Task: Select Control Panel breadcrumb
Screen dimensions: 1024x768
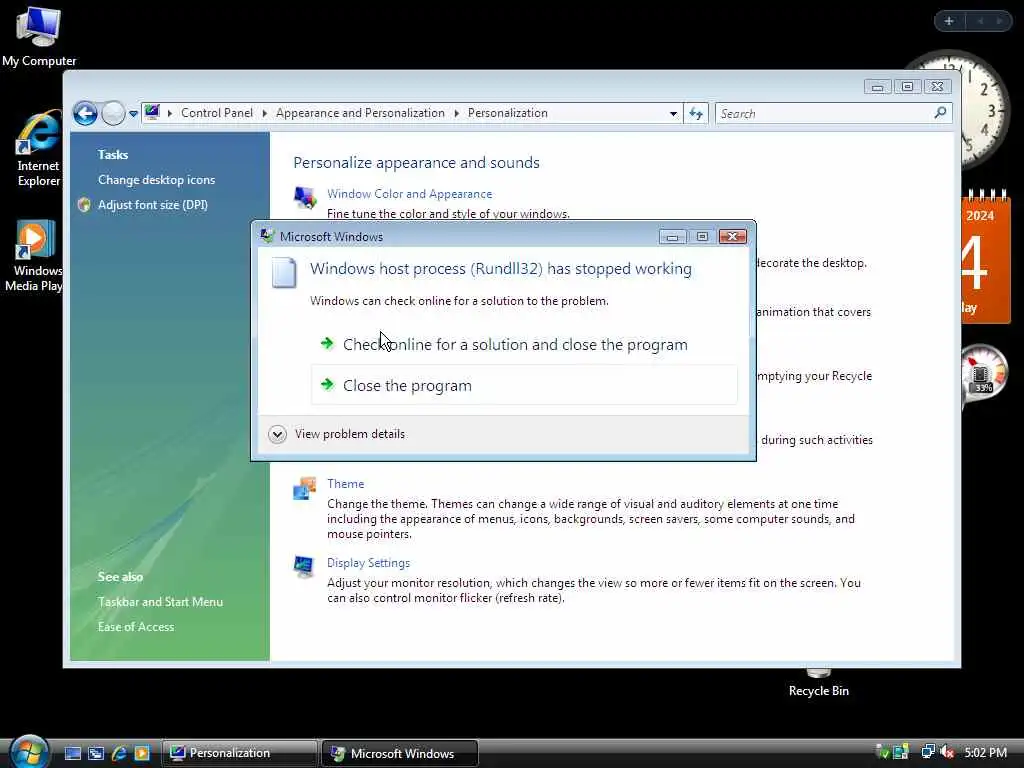Action: pos(217,113)
